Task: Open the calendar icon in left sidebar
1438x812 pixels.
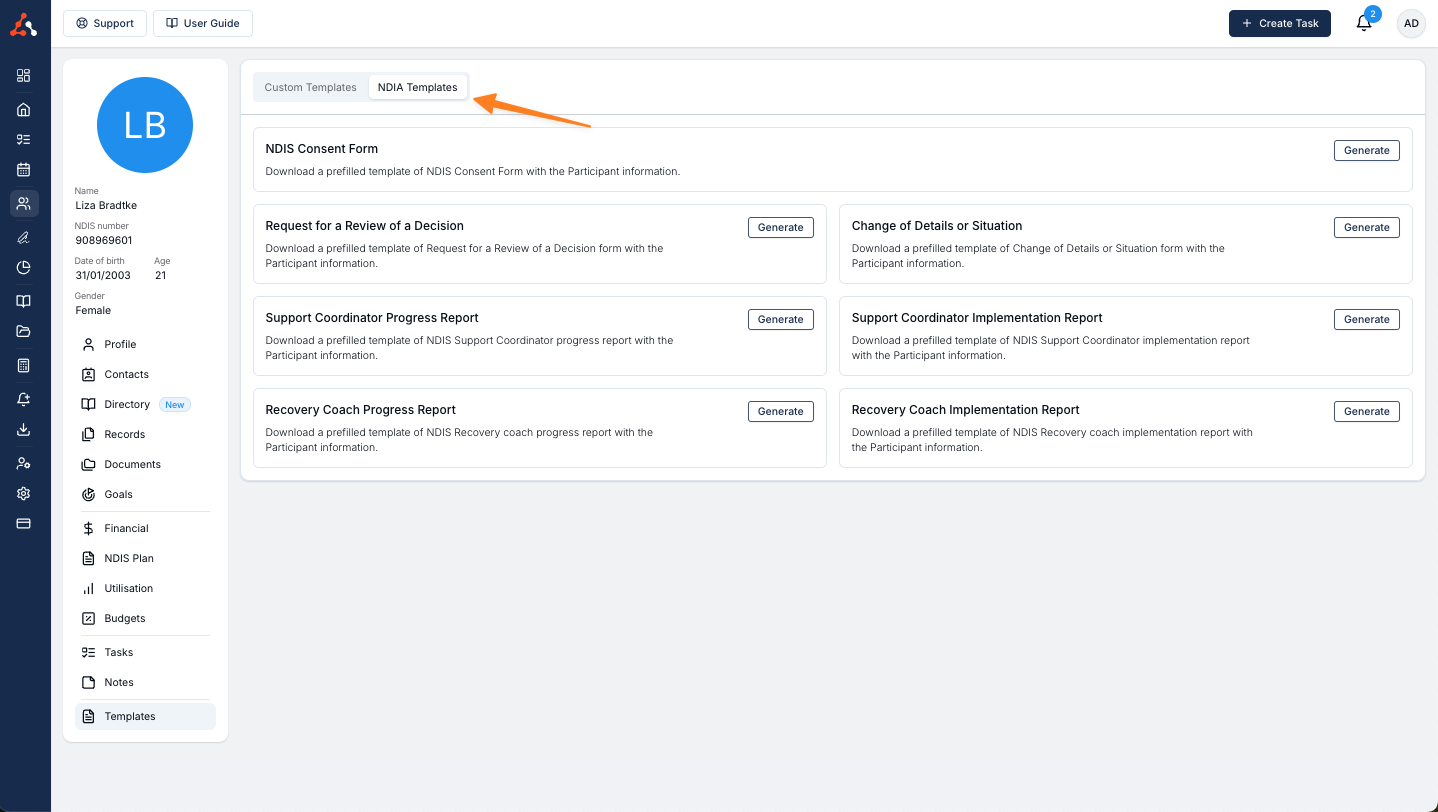Action: 24,170
